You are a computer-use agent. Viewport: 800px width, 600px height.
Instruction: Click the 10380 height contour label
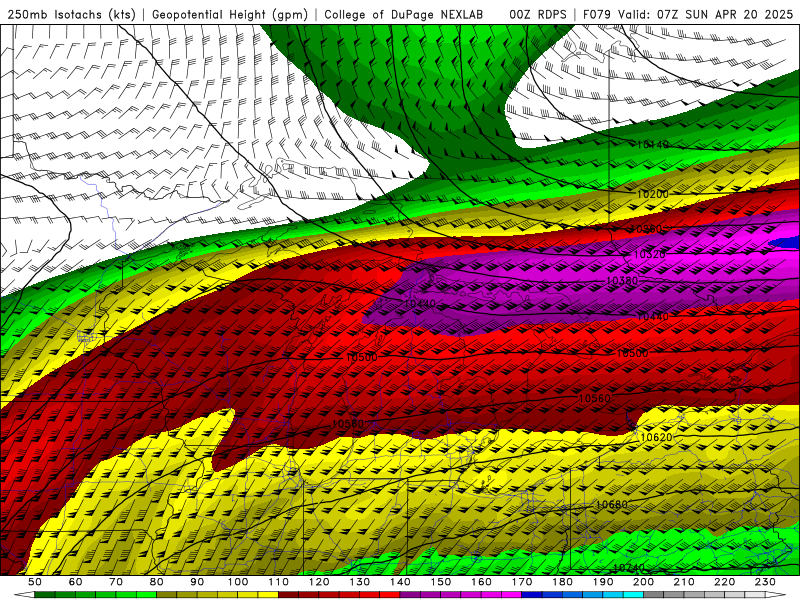pyautogui.click(x=622, y=281)
